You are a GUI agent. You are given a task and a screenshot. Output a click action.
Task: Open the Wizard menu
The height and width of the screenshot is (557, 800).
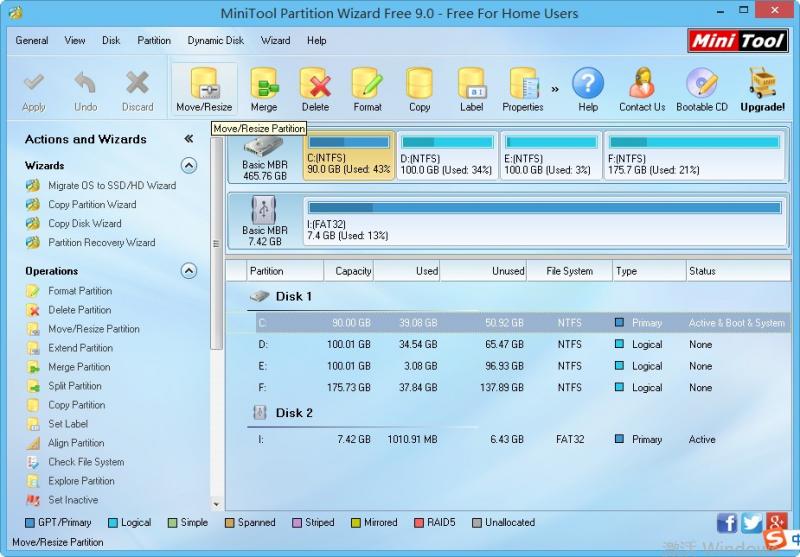click(276, 40)
